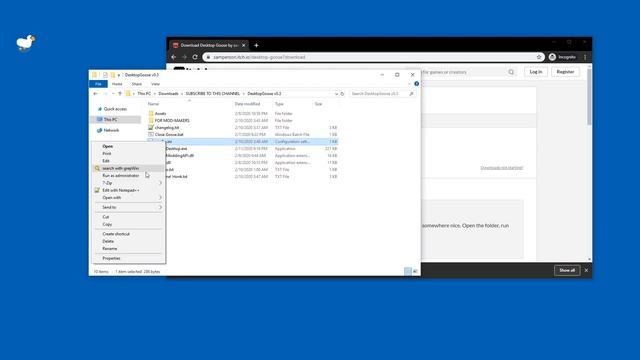The width and height of the screenshot is (640, 360).
Task: Open the Quick Access Toolbar customize dropdown
Action: [x=119, y=75]
